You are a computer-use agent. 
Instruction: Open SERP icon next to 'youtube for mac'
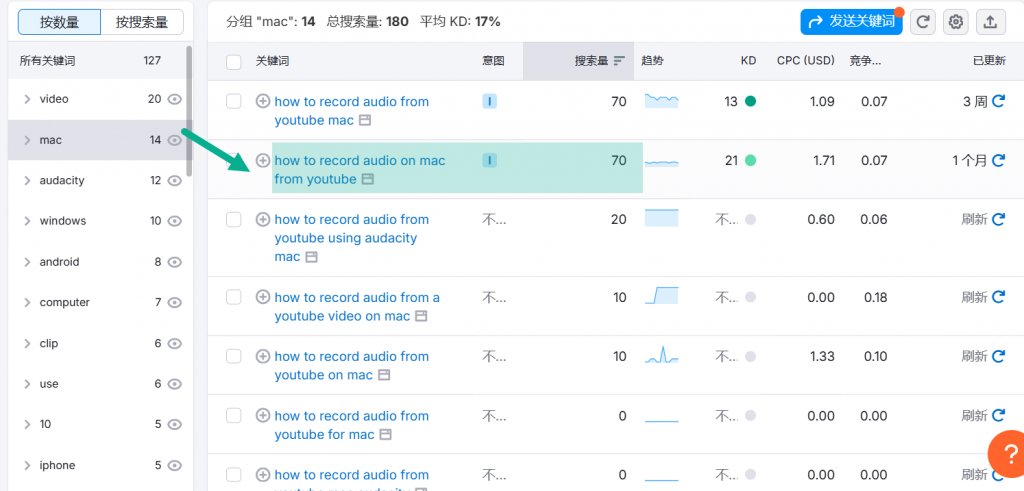[385, 434]
